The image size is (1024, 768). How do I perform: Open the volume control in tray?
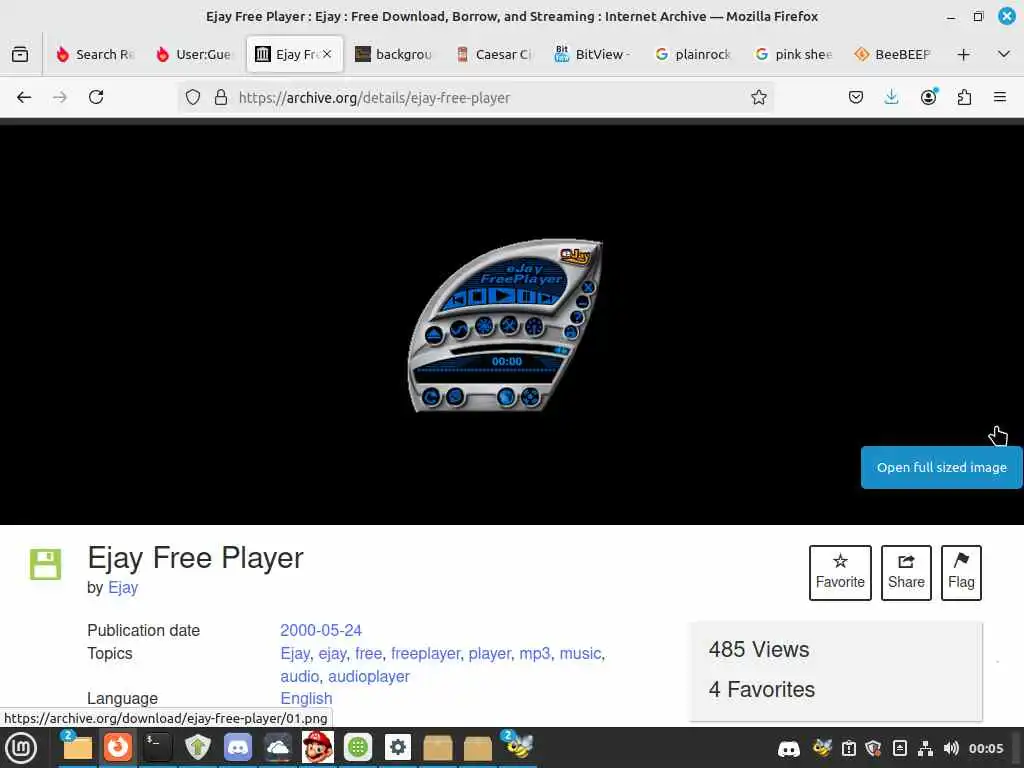951,748
